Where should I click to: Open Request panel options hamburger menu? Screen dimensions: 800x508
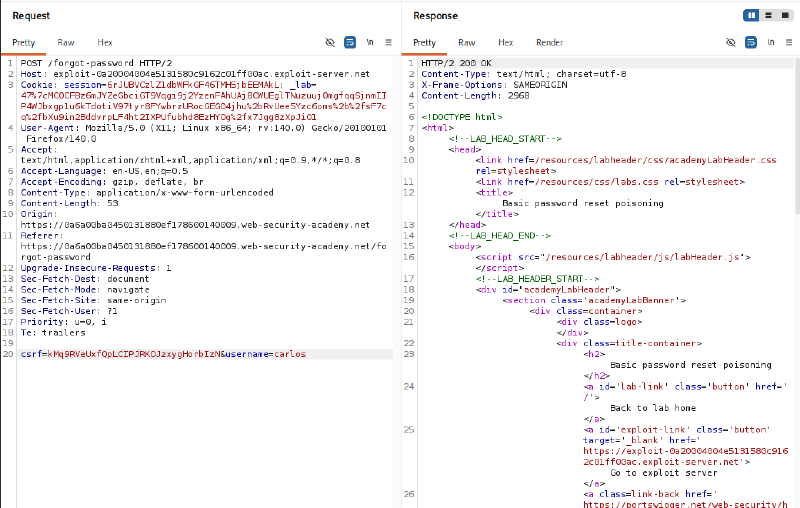click(389, 42)
